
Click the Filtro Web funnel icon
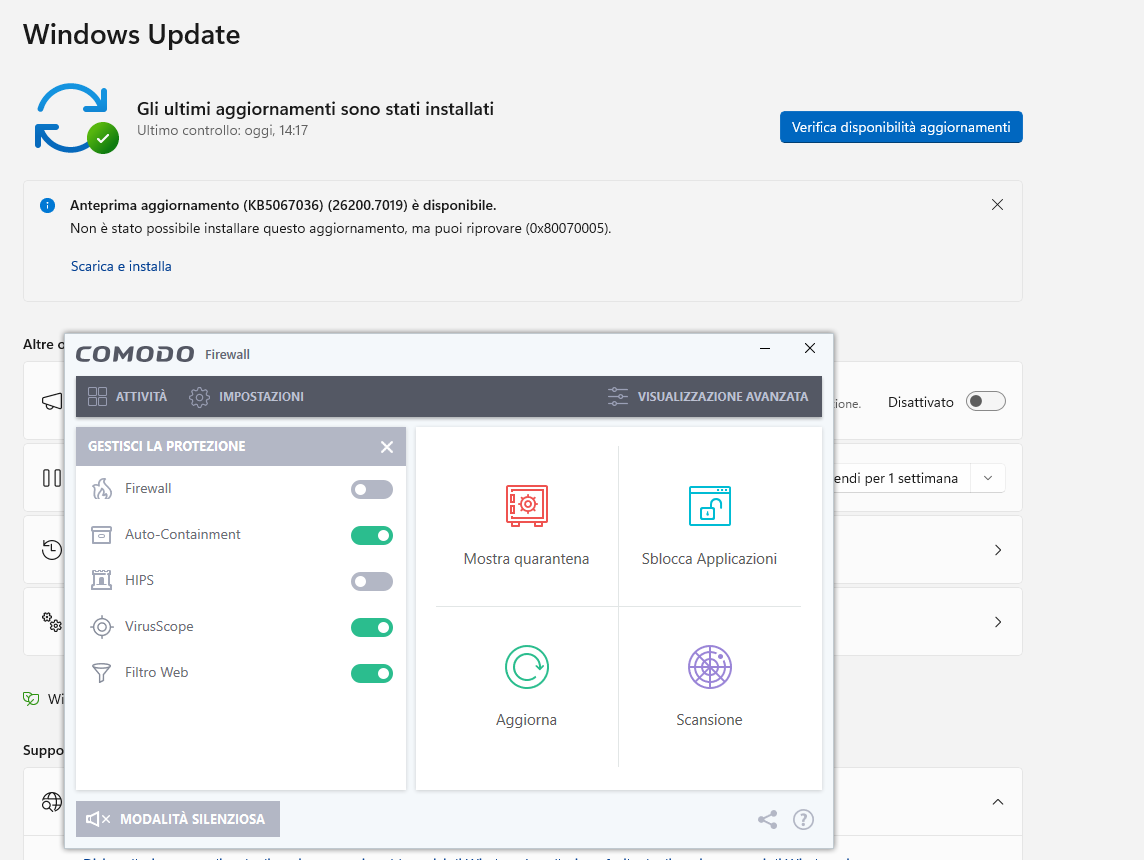102,673
